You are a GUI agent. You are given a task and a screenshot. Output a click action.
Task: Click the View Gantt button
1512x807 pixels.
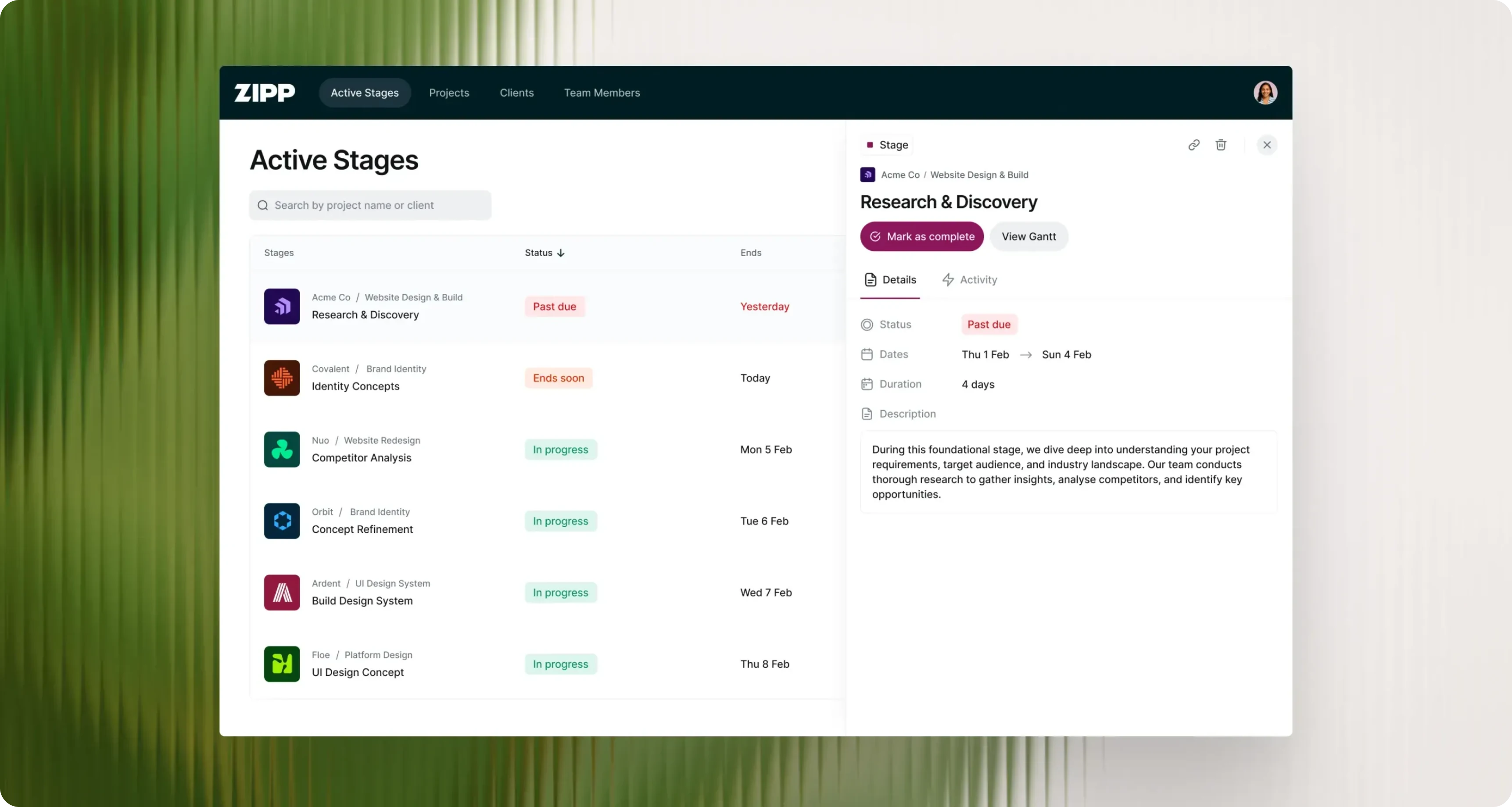[1028, 236]
